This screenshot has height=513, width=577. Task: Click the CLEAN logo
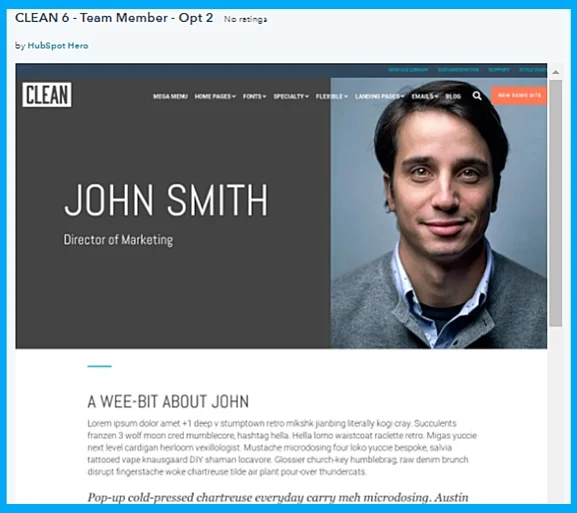click(47, 95)
